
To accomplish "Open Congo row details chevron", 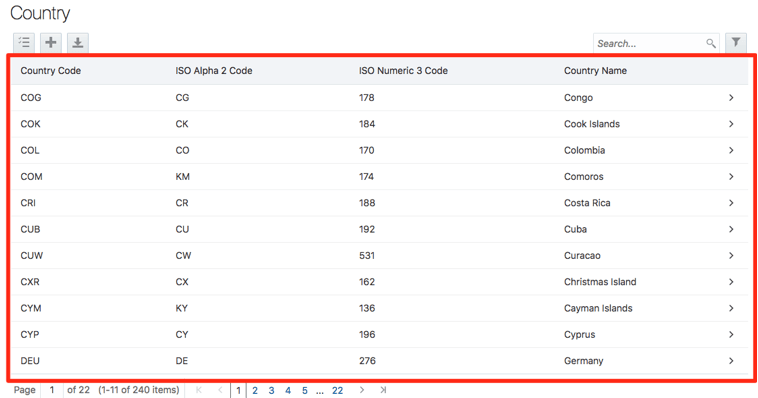I will pyautogui.click(x=731, y=98).
